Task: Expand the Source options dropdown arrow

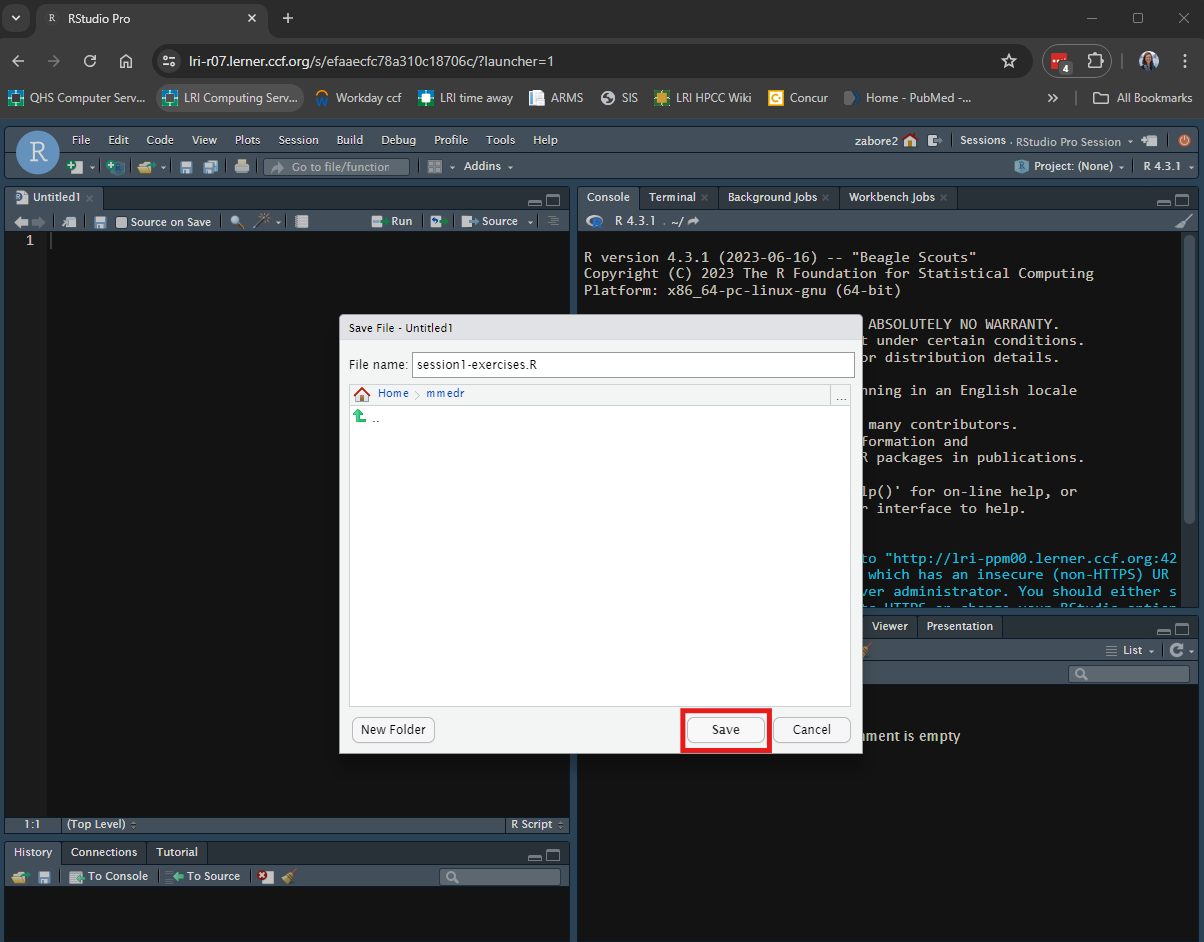Action: (530, 222)
